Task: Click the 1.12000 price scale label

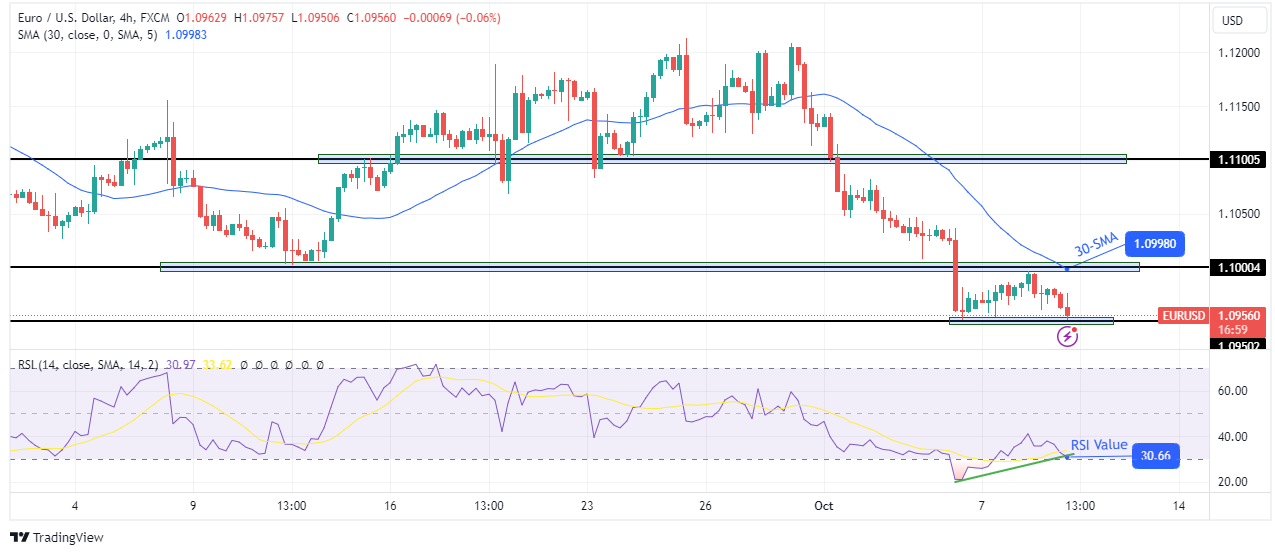Action: point(1237,52)
